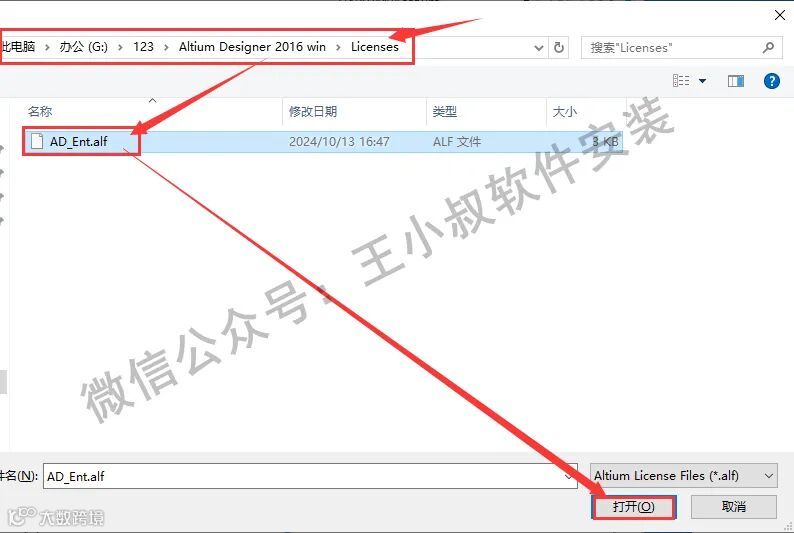Navigate to 此电脑 in breadcrumb

click(x=18, y=47)
